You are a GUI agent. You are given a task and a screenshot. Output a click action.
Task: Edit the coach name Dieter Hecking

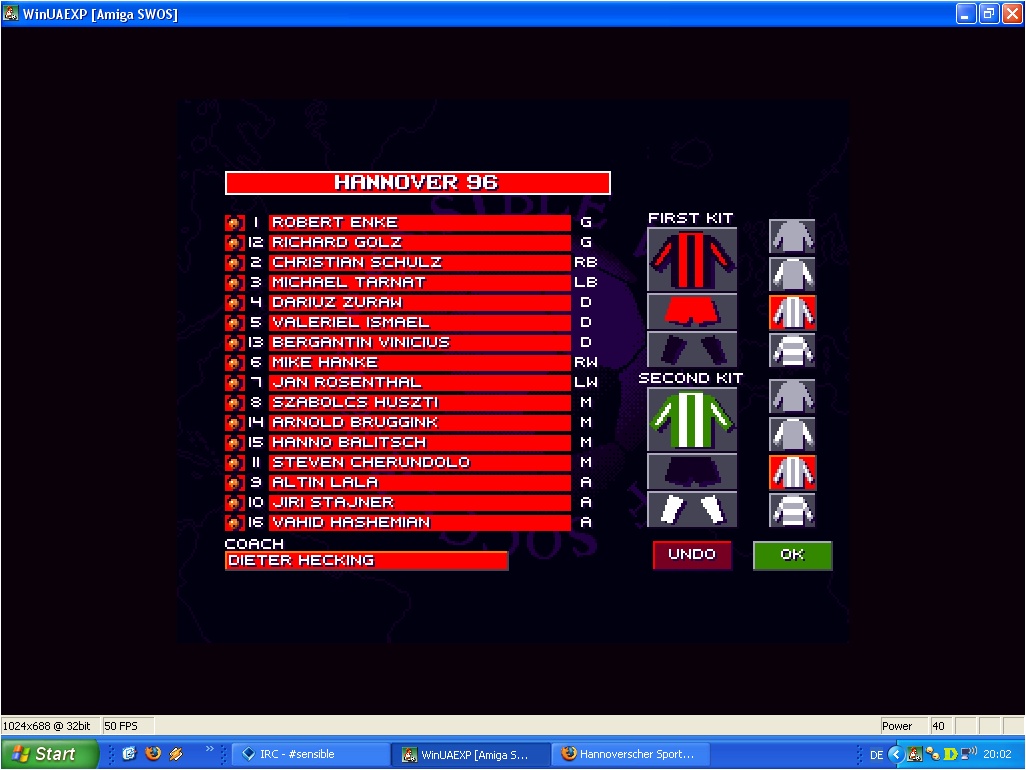click(366, 561)
